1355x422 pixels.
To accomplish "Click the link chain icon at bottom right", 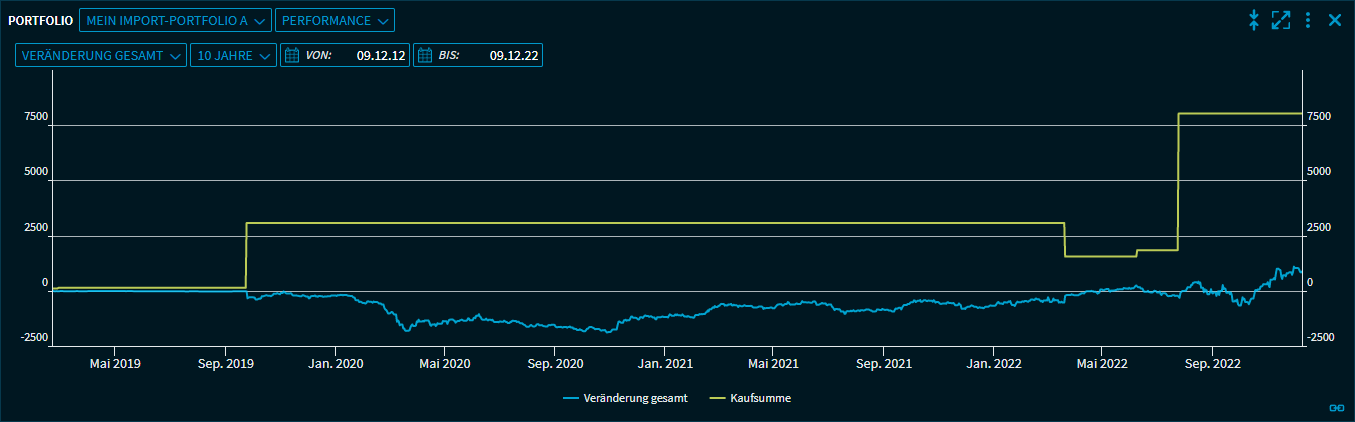I will [x=1335, y=407].
